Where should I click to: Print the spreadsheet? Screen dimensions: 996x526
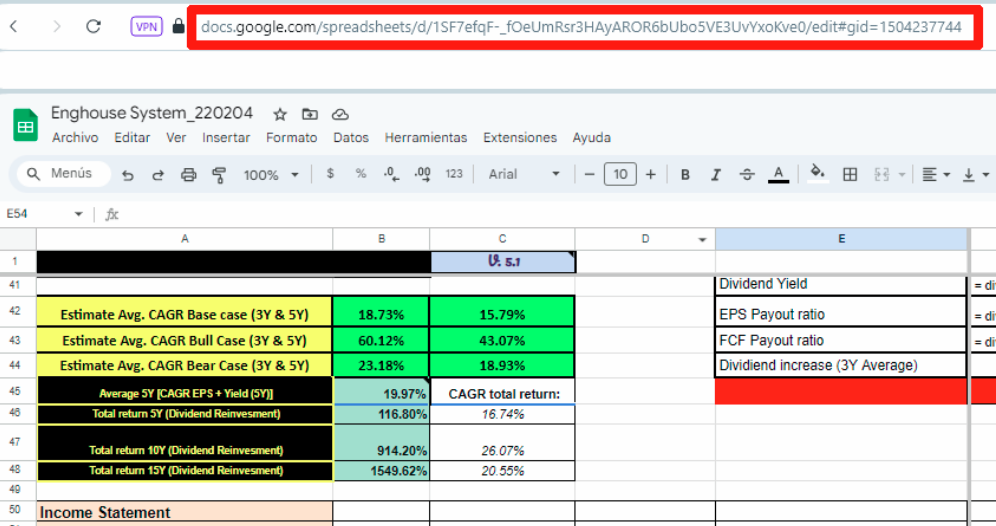tap(189, 175)
